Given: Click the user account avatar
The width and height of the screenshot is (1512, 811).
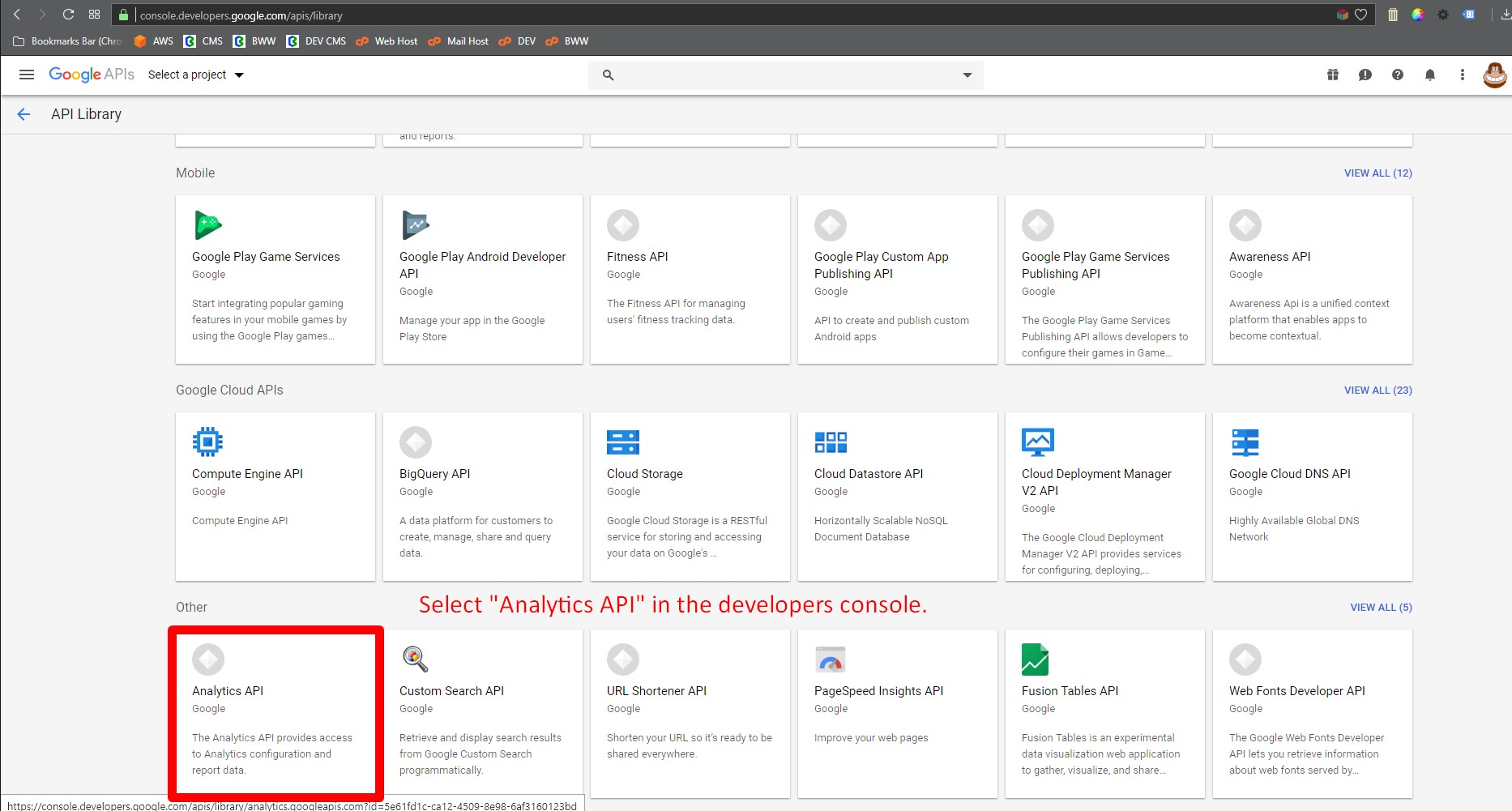Looking at the screenshot, I should [x=1495, y=75].
